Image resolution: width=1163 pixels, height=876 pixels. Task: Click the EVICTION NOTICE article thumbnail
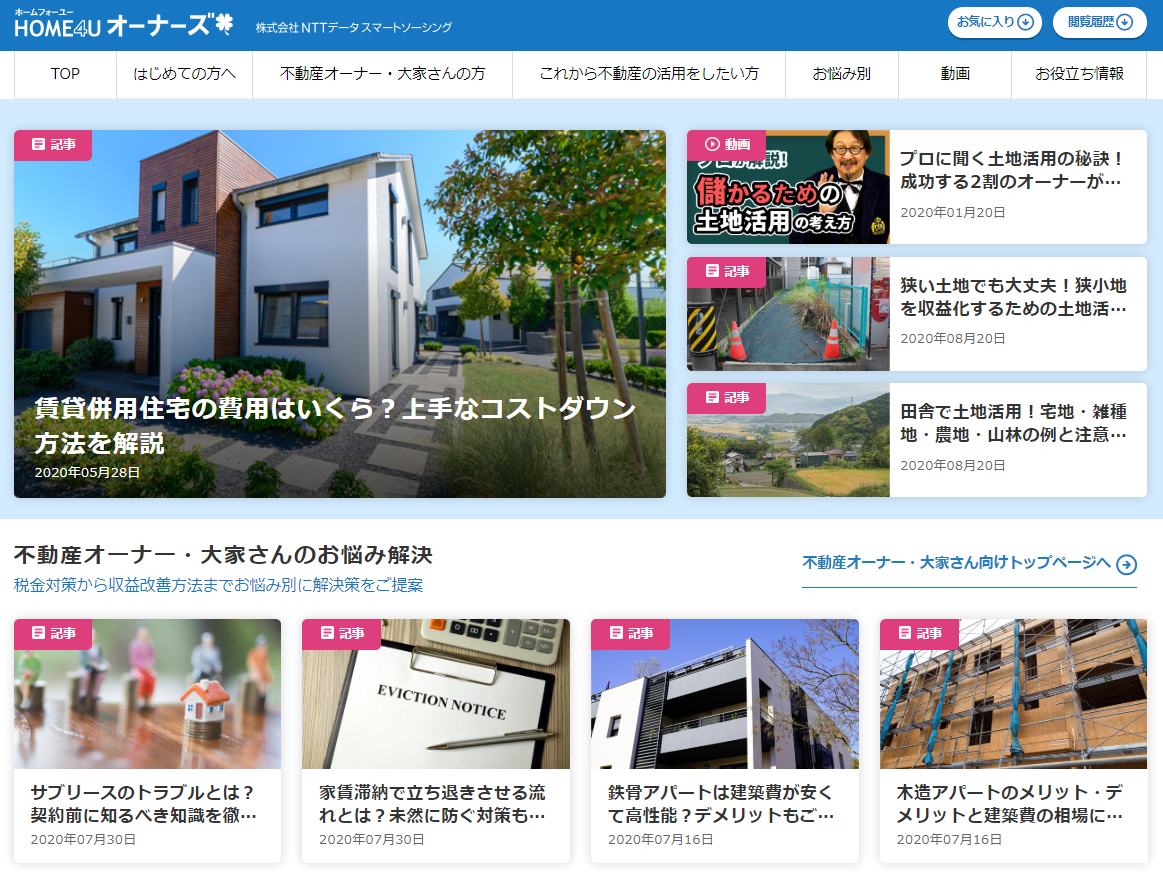(x=436, y=694)
